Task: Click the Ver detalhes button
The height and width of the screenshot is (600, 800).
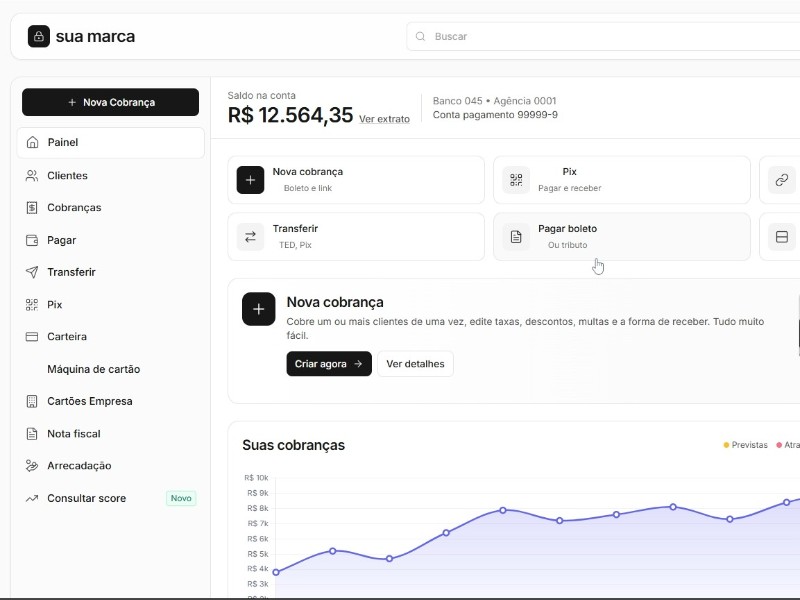Action: click(415, 364)
